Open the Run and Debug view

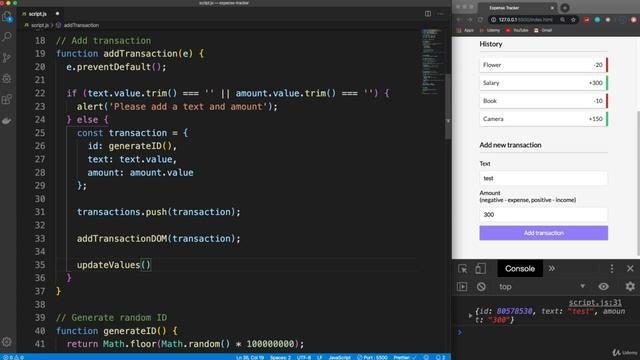[x=7, y=78]
